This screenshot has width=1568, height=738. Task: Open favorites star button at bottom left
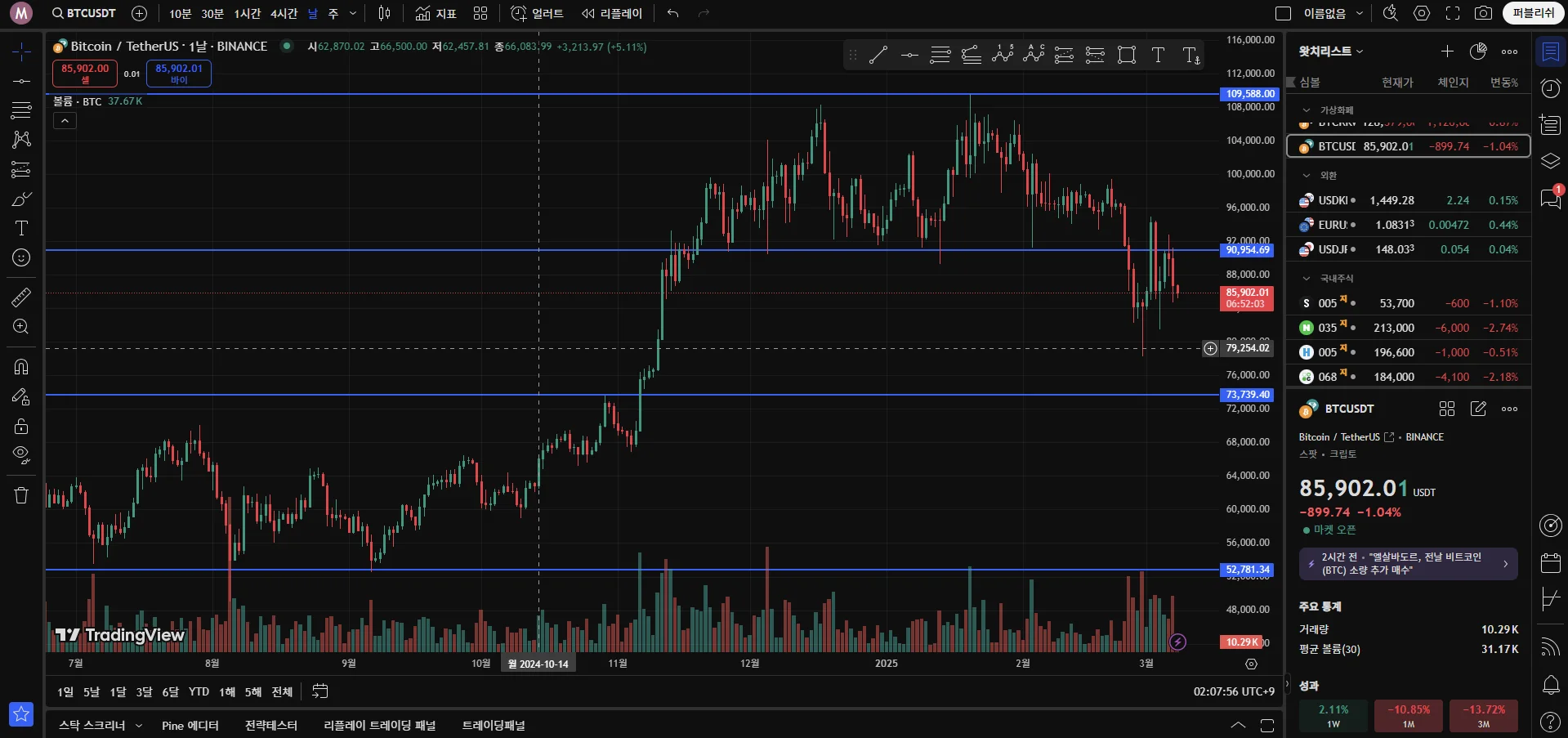(x=21, y=714)
